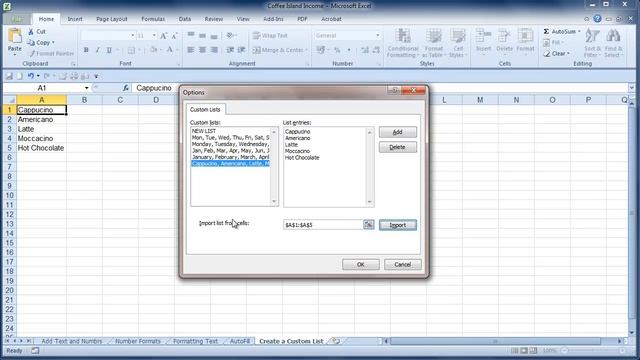
Task: Click the Delete button in Options dialog
Action: coord(398,147)
